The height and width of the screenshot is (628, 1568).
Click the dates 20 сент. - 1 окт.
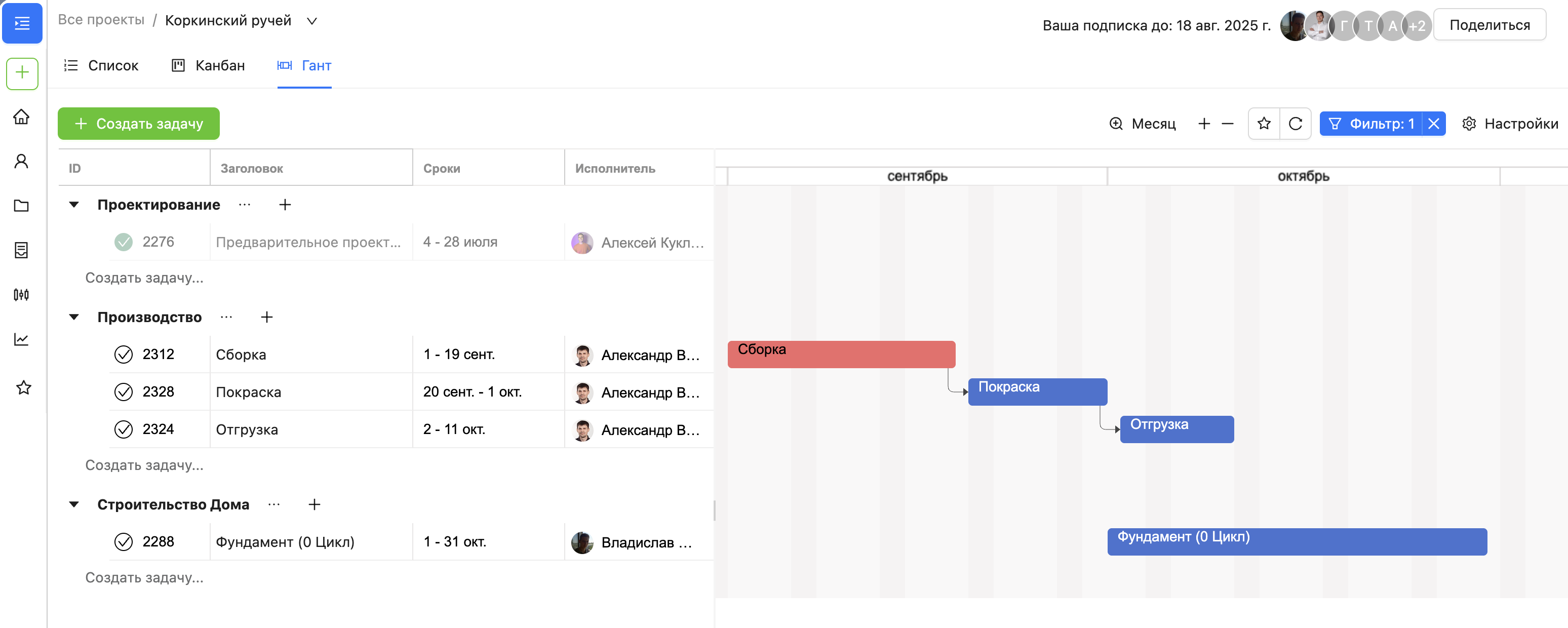[x=473, y=392]
